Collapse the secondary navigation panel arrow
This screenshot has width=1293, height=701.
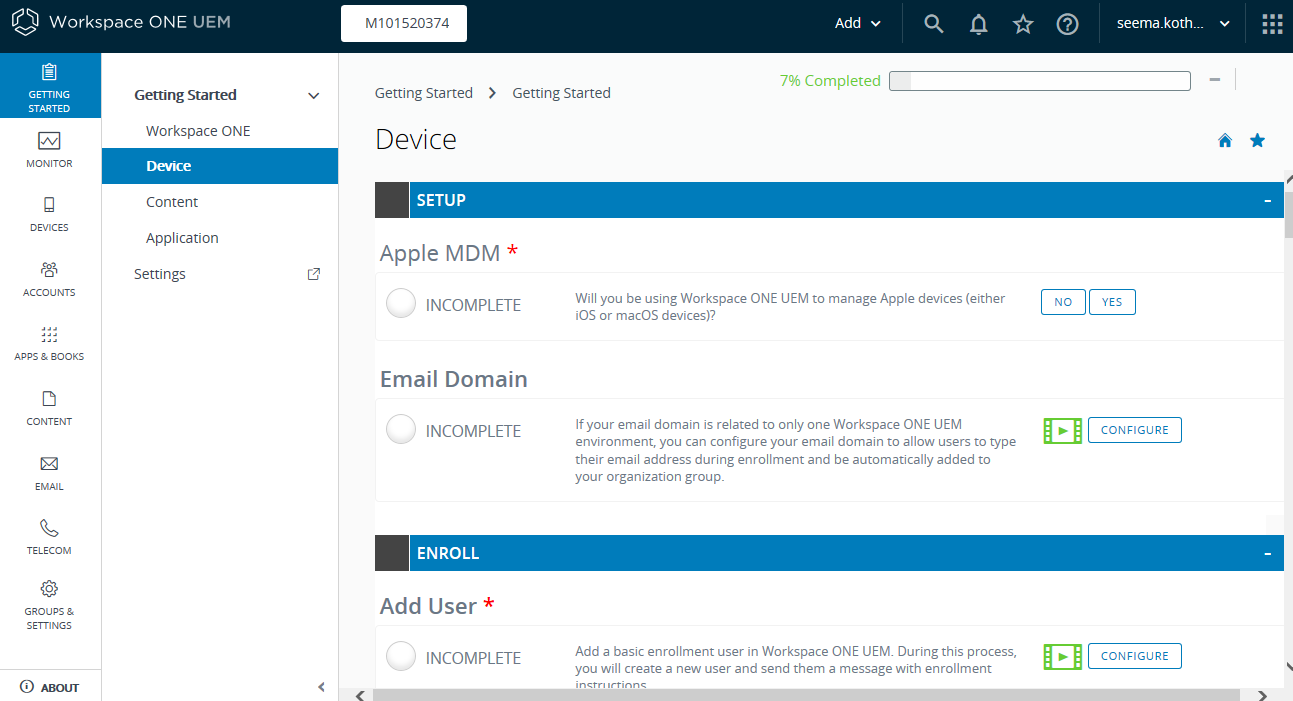point(321,687)
